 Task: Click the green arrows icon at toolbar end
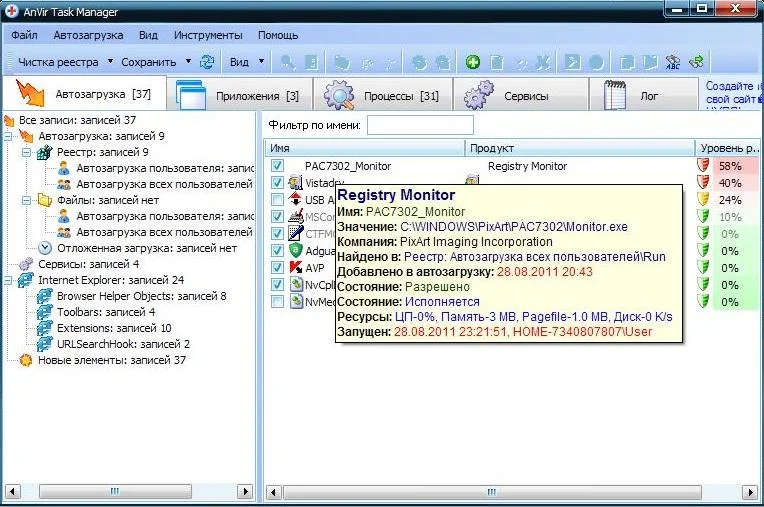[697, 62]
